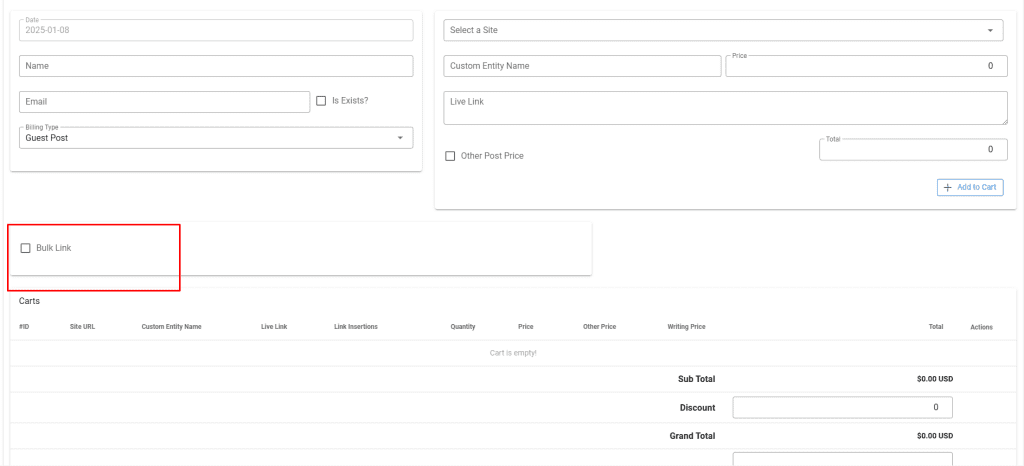Focus the Name input field

coord(216,66)
